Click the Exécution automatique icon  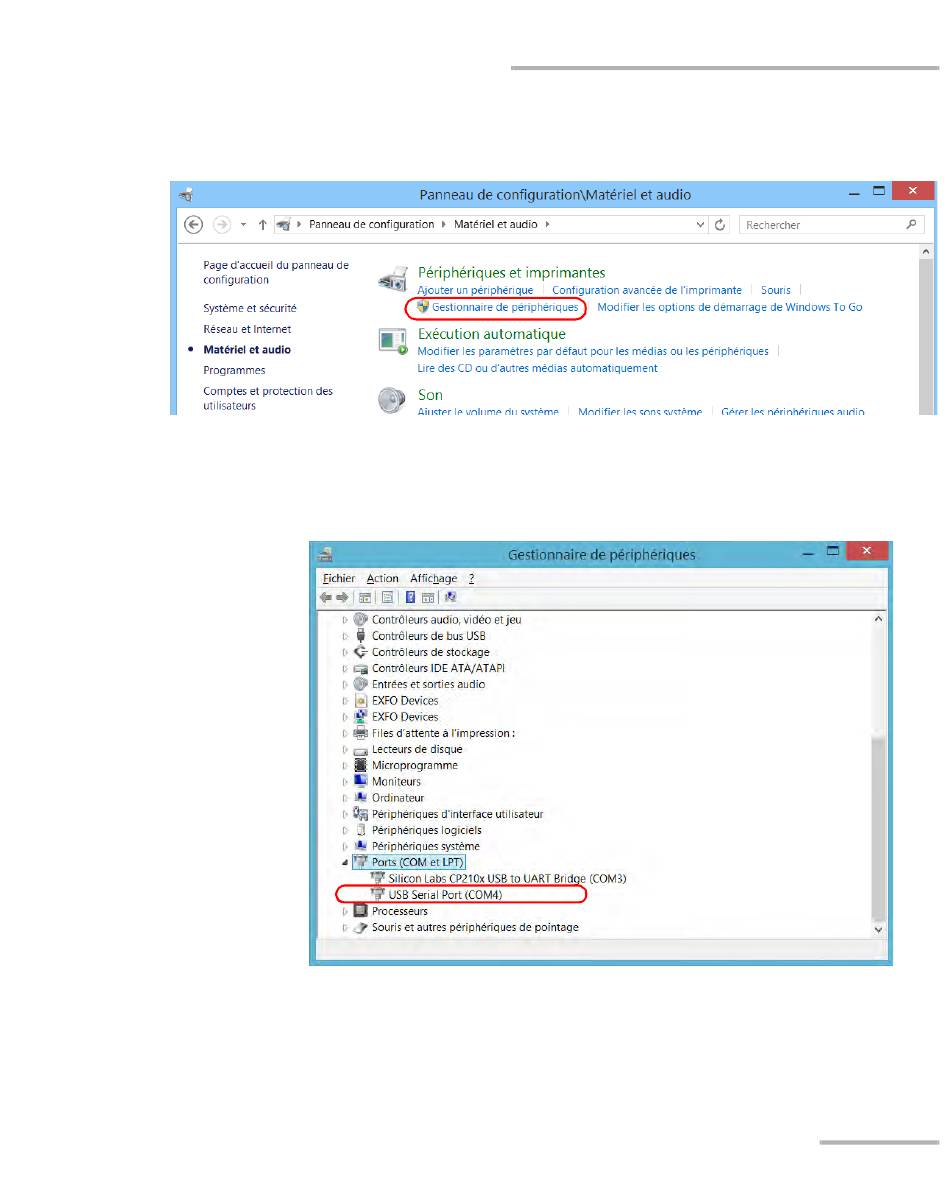[x=392, y=341]
